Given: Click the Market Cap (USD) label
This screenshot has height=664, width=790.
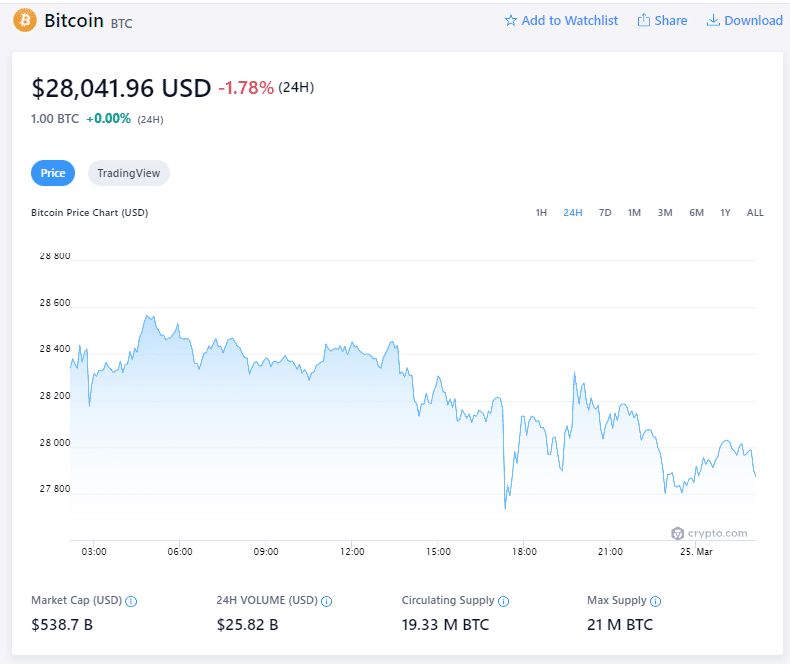Looking at the screenshot, I should [x=77, y=601].
